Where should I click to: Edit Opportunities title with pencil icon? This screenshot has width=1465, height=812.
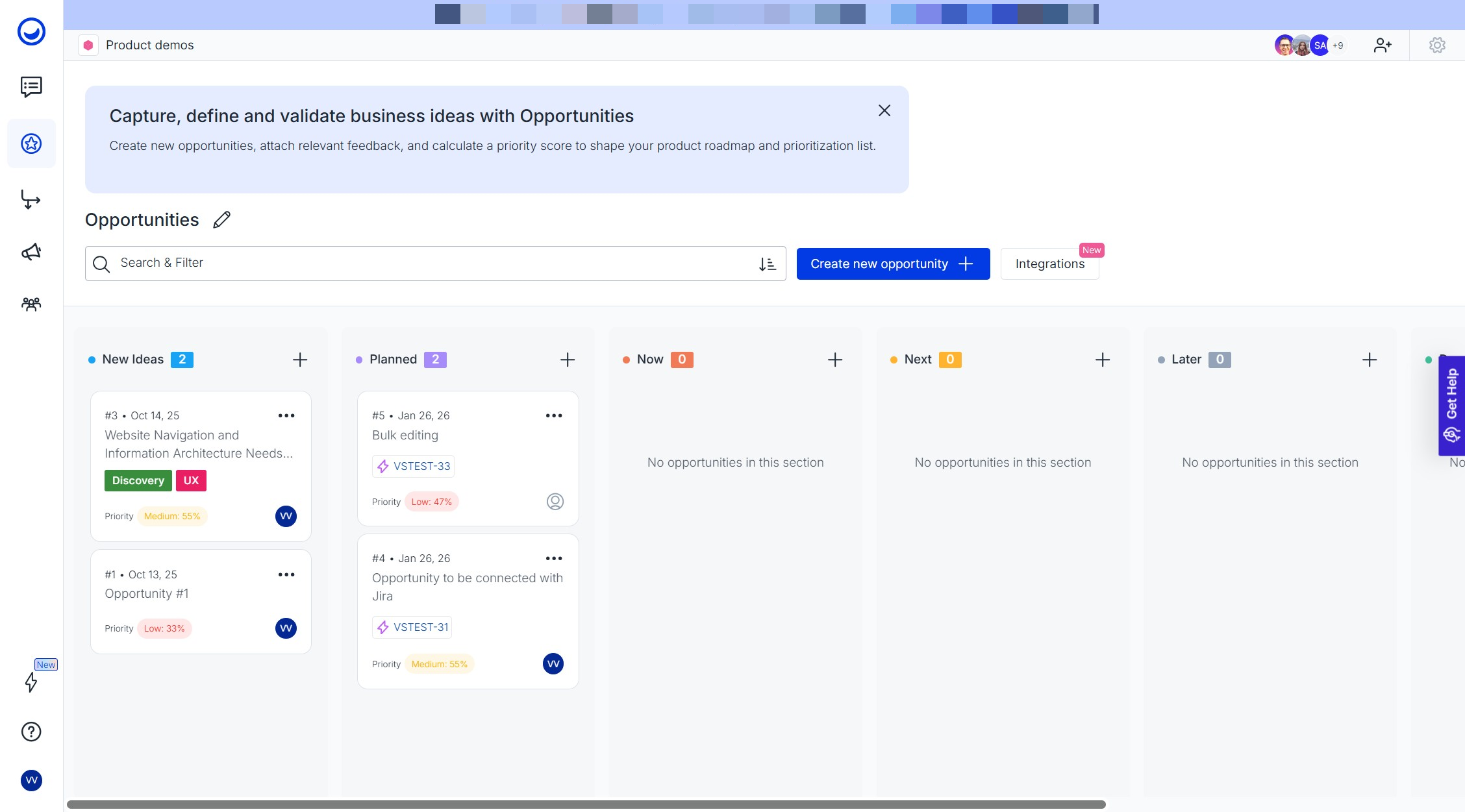pyautogui.click(x=221, y=220)
